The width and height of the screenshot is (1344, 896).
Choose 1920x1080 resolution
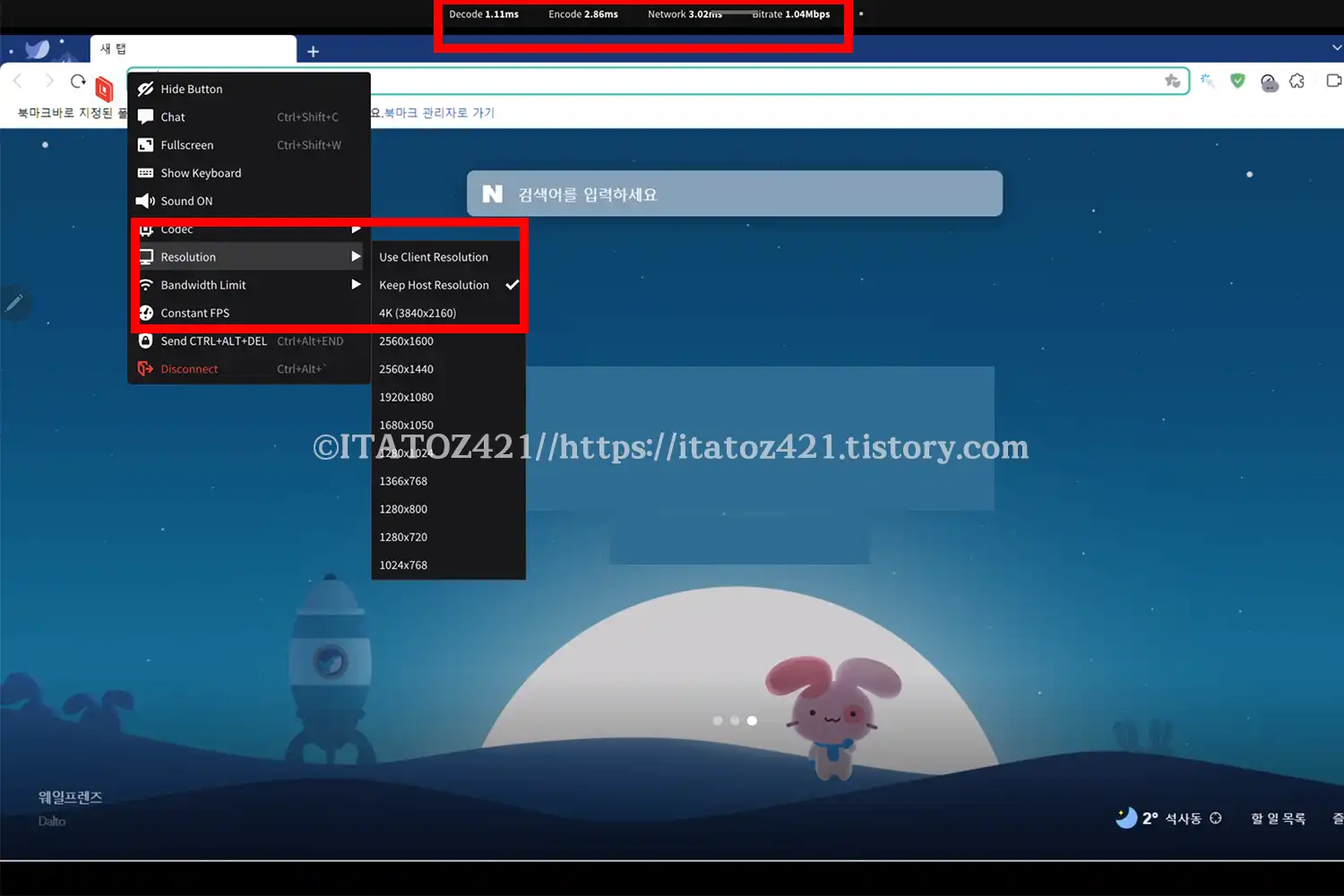[x=448, y=397]
